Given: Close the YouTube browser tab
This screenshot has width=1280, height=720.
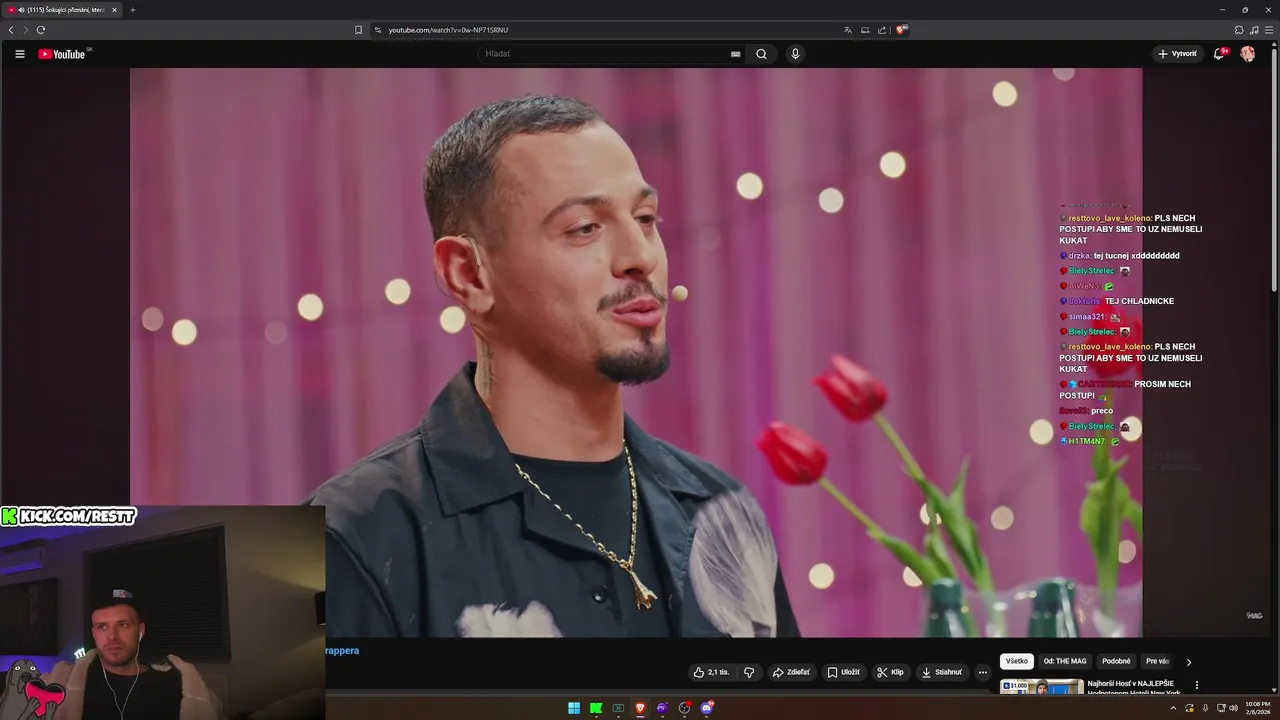Looking at the screenshot, I should tap(114, 10).
